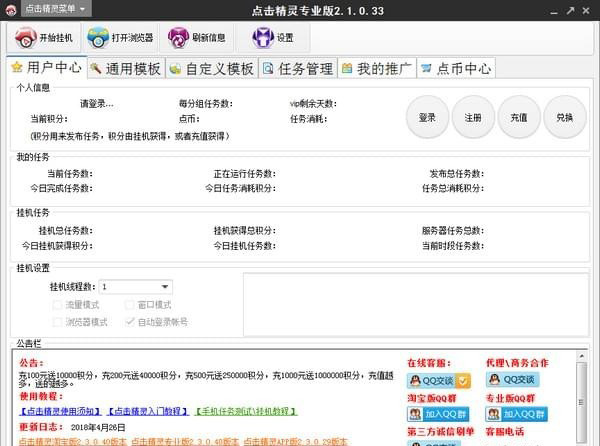Open 设置 settings icon

click(263, 37)
